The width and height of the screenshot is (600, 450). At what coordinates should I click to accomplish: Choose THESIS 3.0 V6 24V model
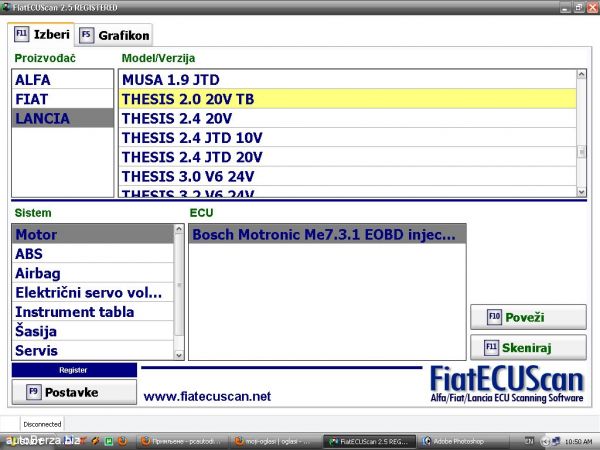[347, 176]
